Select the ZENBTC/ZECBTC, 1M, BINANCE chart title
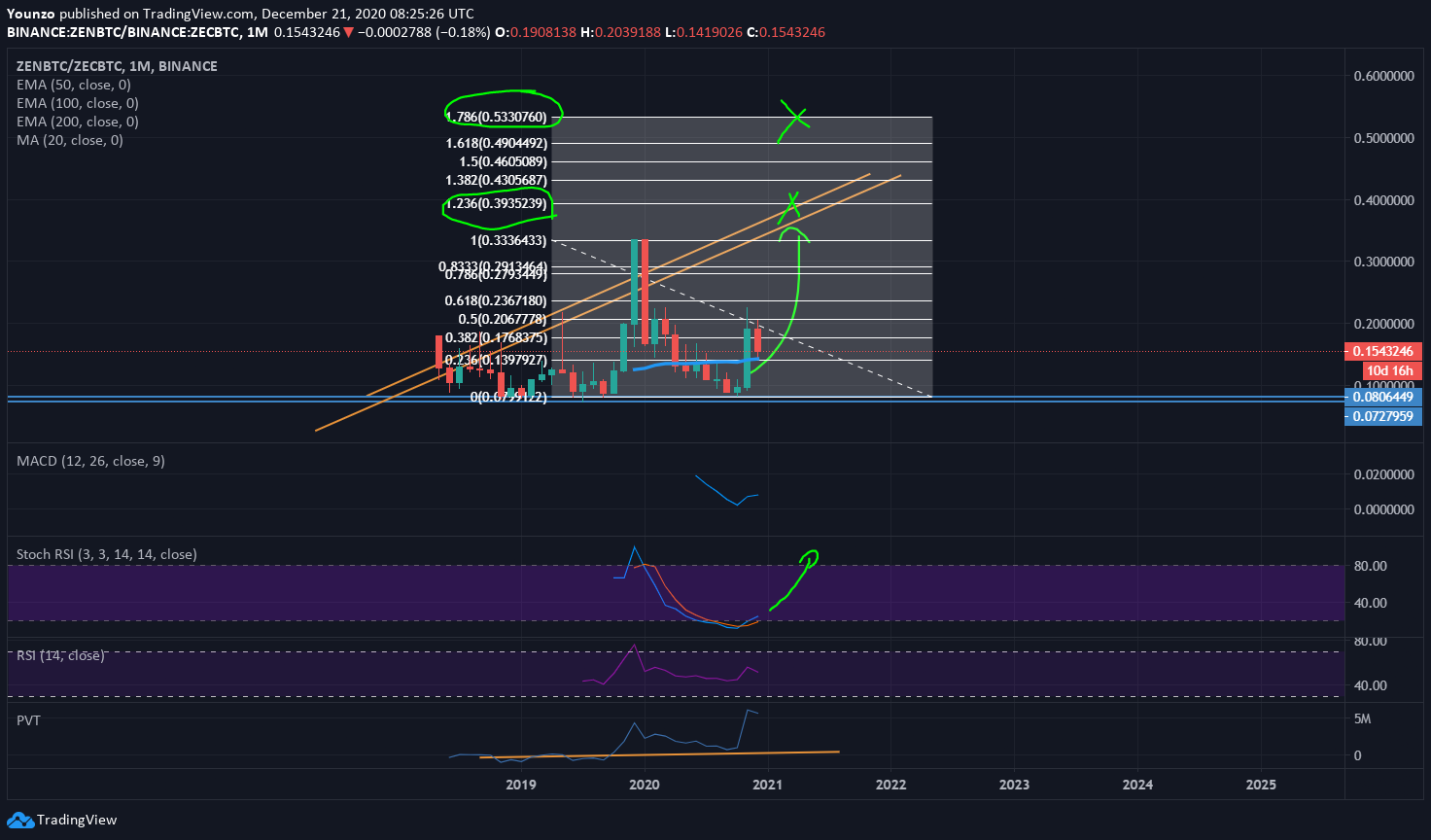 [x=117, y=66]
